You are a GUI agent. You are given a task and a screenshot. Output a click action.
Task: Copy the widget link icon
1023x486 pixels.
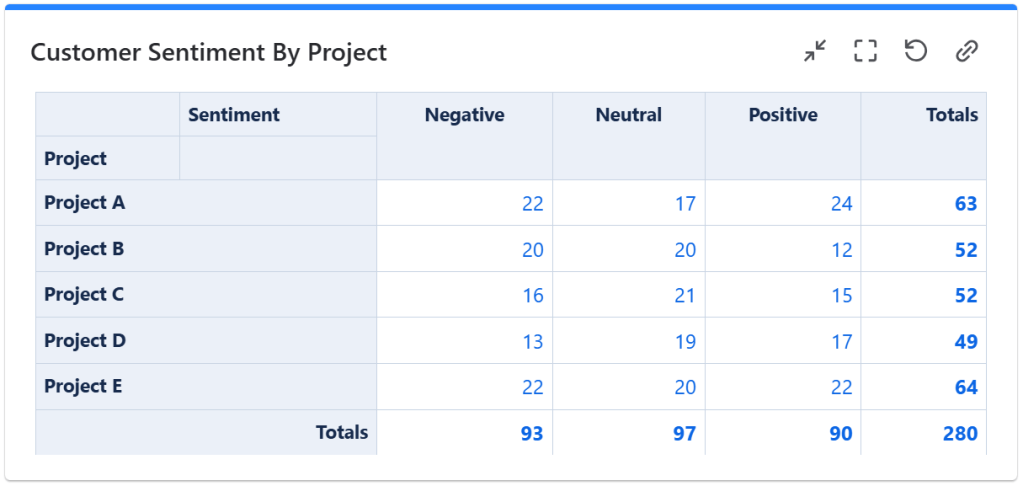click(966, 51)
